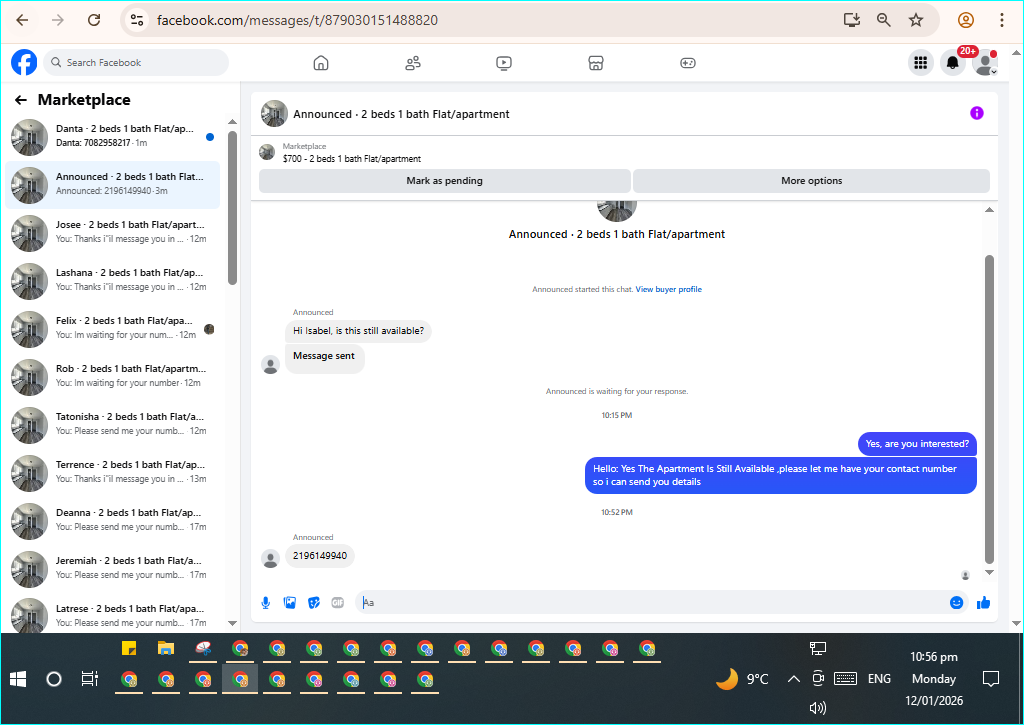This screenshot has width=1024, height=725.
Task: Click 'Hi Isabel, is this still available?' message
Action: pos(359,331)
